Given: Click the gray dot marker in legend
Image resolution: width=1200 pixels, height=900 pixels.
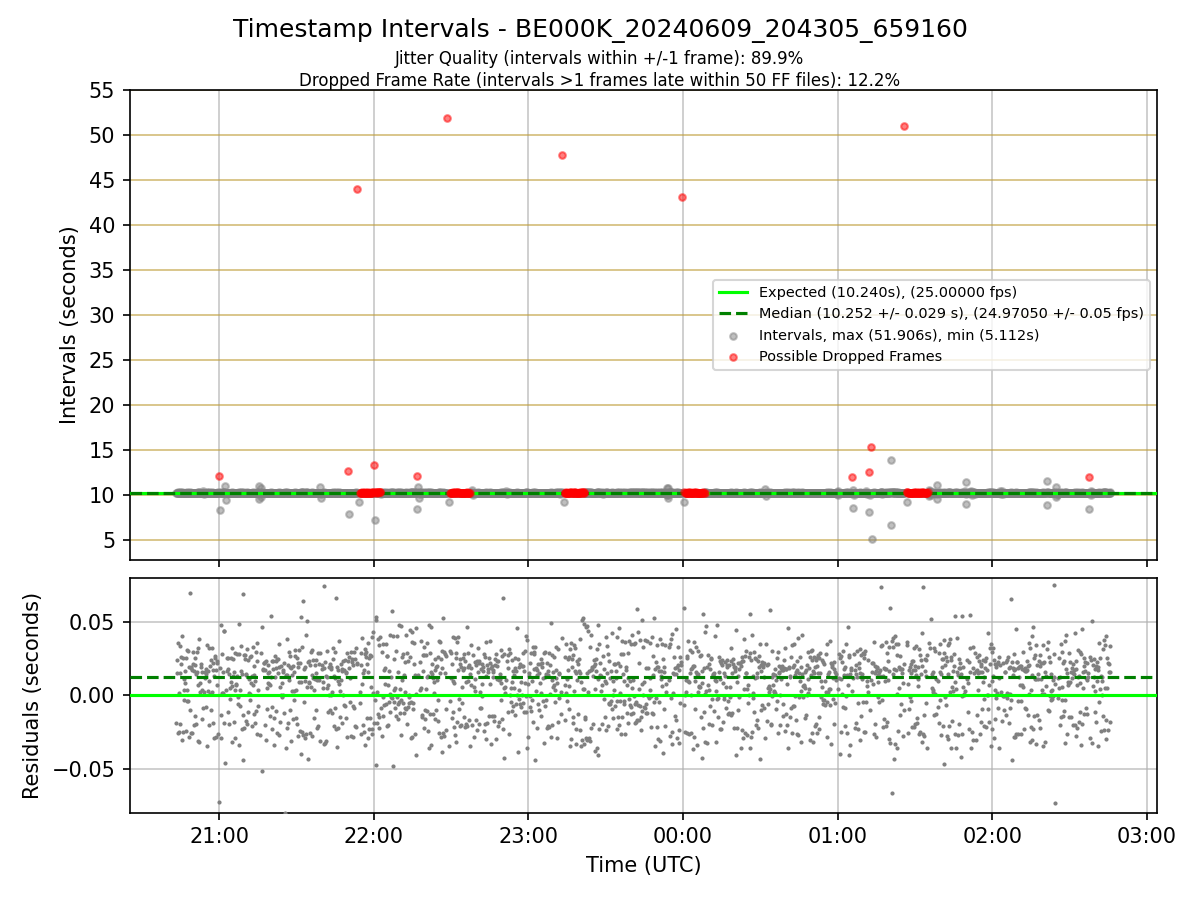Looking at the screenshot, I should (x=733, y=335).
